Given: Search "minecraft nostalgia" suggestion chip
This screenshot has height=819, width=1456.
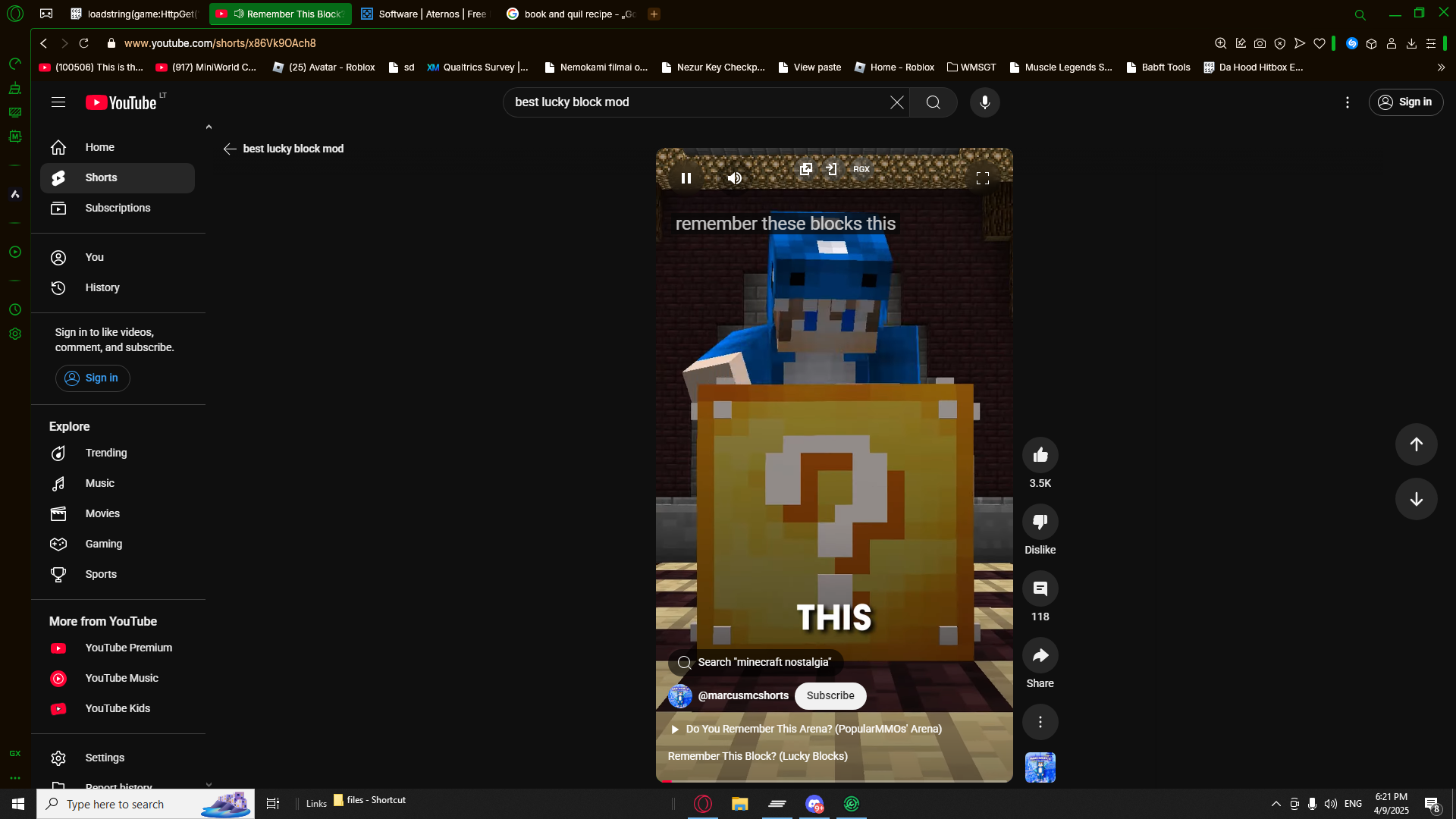Looking at the screenshot, I should point(756,662).
